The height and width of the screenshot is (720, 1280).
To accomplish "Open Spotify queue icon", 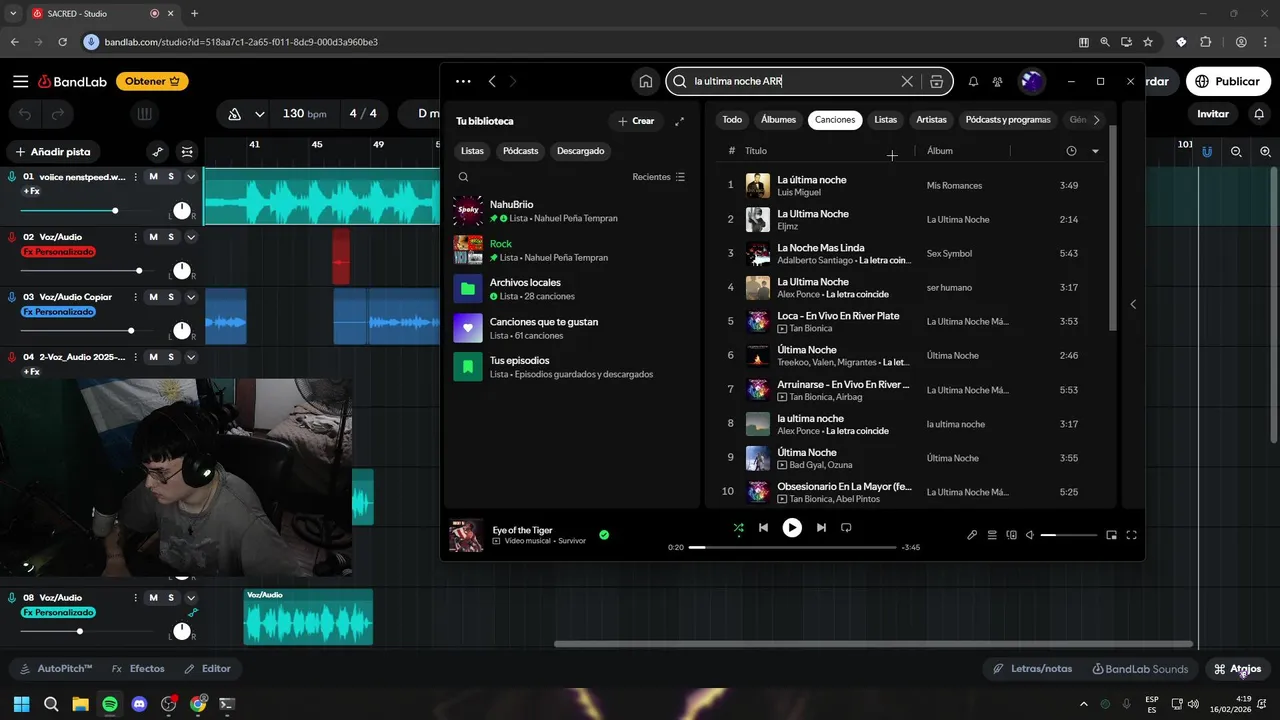I will (x=992, y=535).
